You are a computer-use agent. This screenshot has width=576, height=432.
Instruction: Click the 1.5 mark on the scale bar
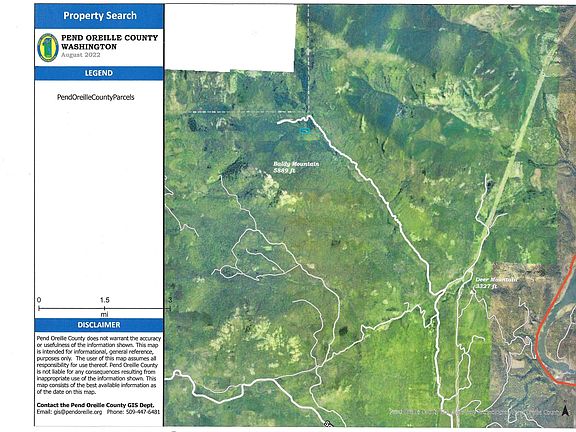pos(105,300)
